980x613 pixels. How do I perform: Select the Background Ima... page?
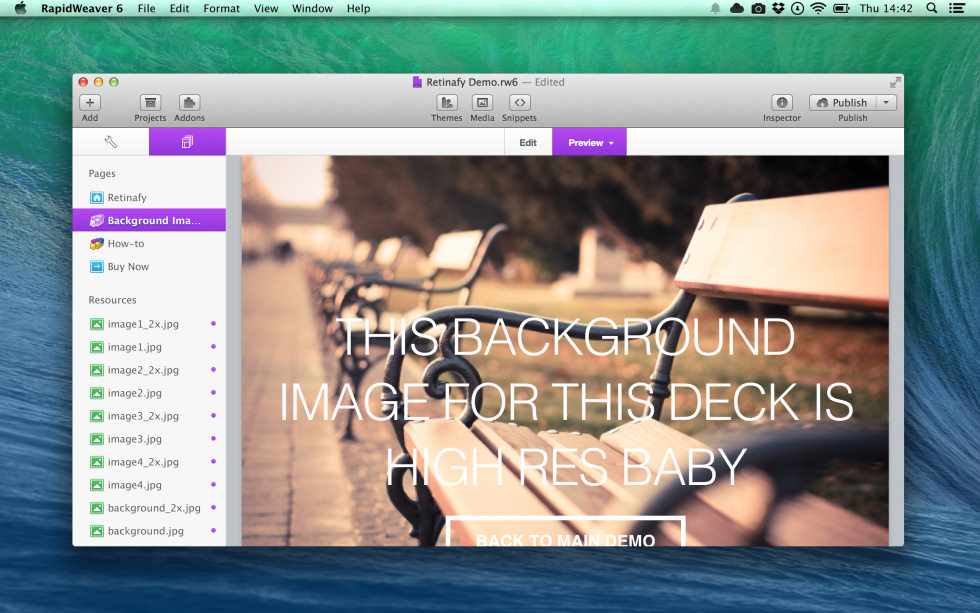pos(149,220)
